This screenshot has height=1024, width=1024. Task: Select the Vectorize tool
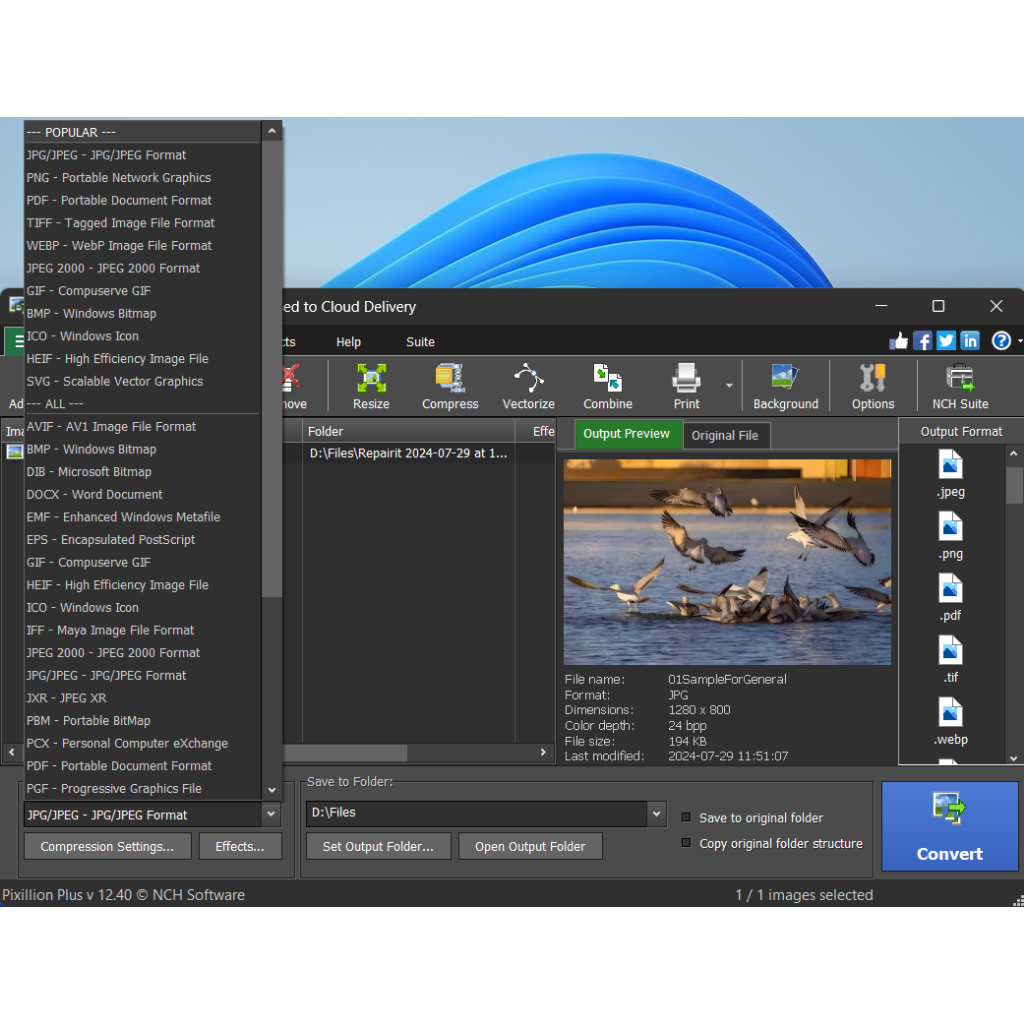pos(528,386)
